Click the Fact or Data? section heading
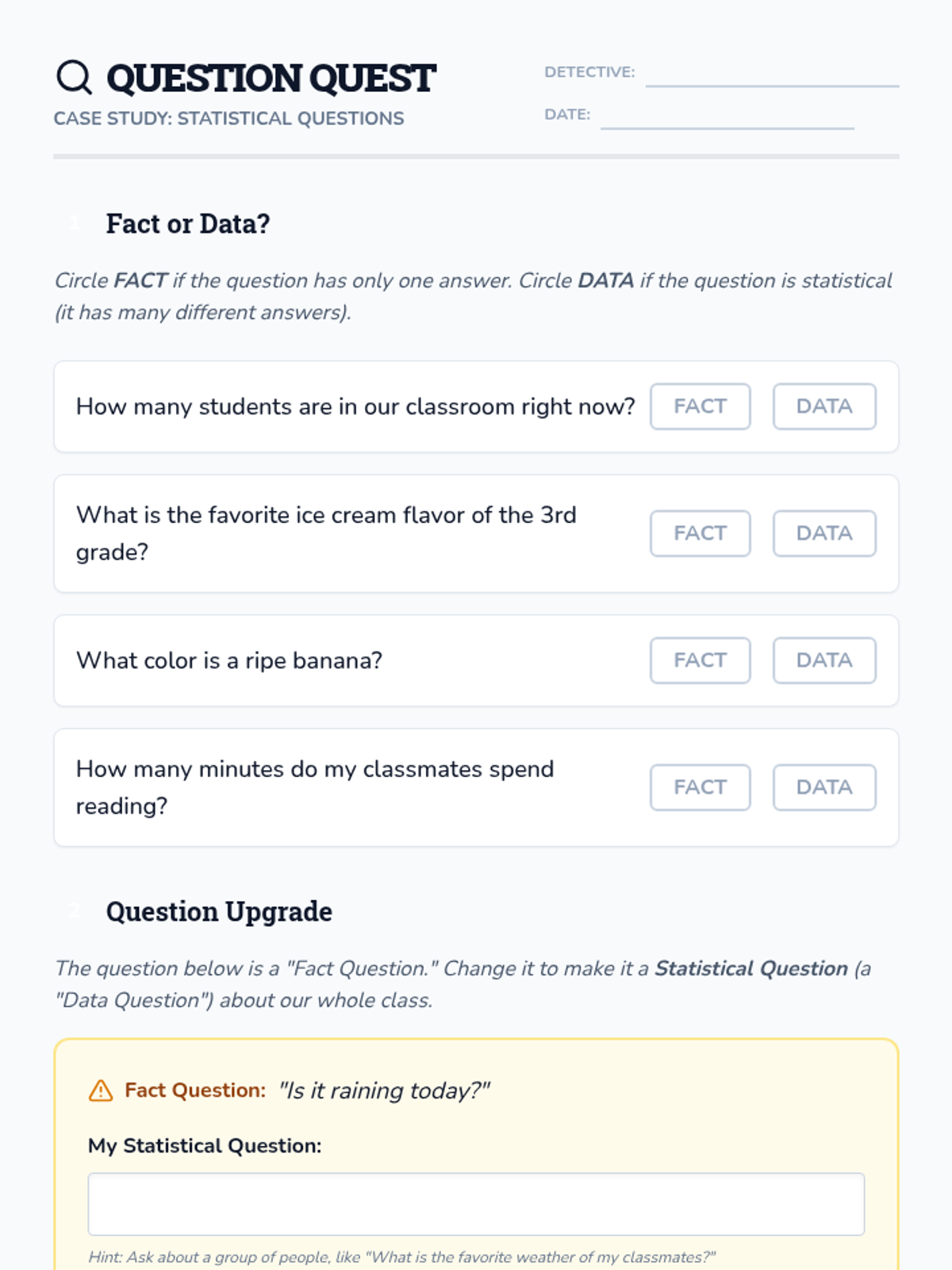The image size is (952, 1270). [x=188, y=224]
